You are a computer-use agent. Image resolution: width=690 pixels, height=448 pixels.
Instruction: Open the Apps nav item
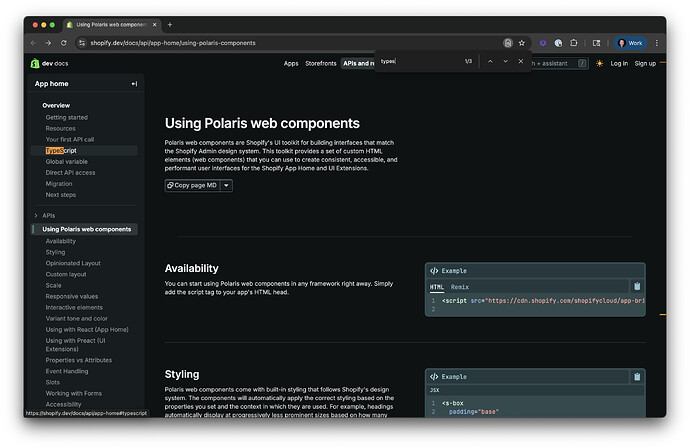(291, 63)
